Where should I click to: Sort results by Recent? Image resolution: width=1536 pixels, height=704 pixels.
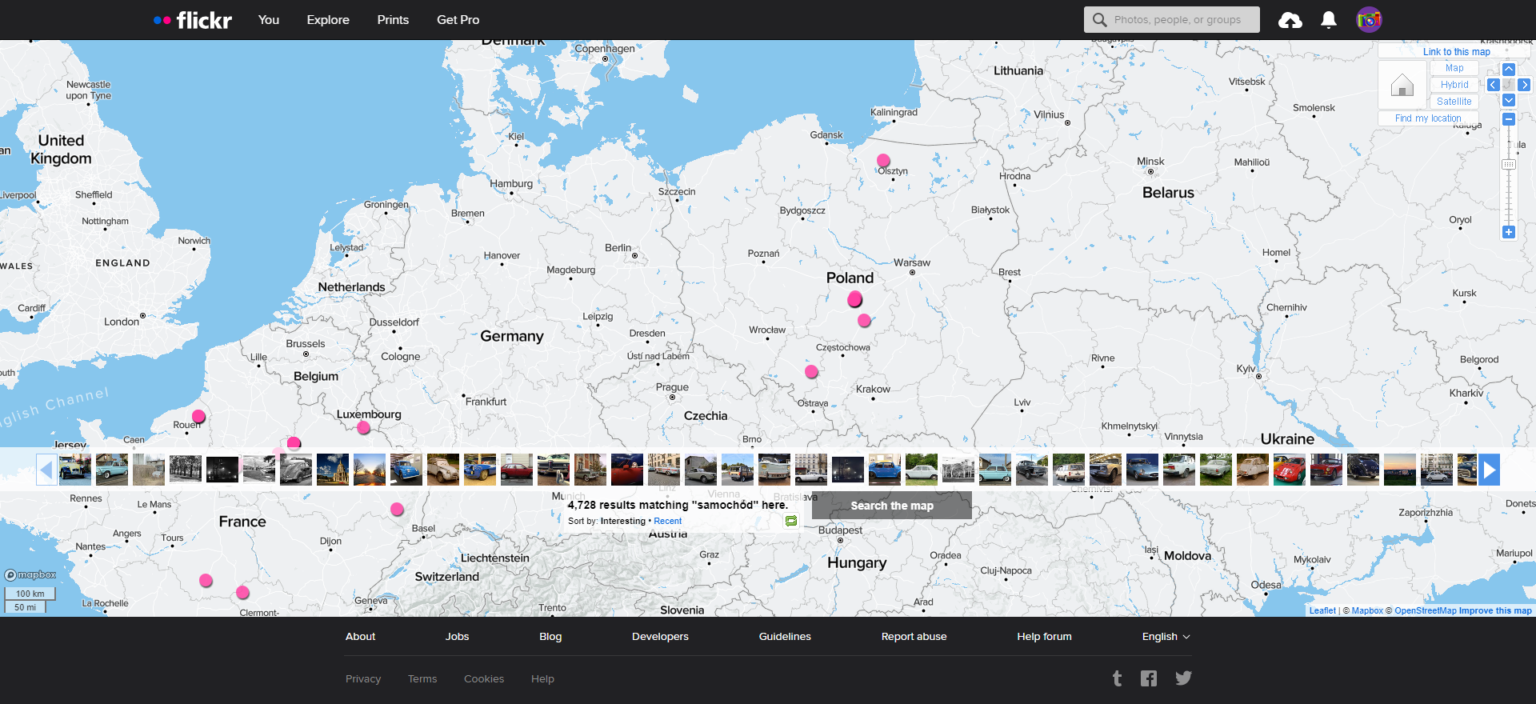point(667,521)
